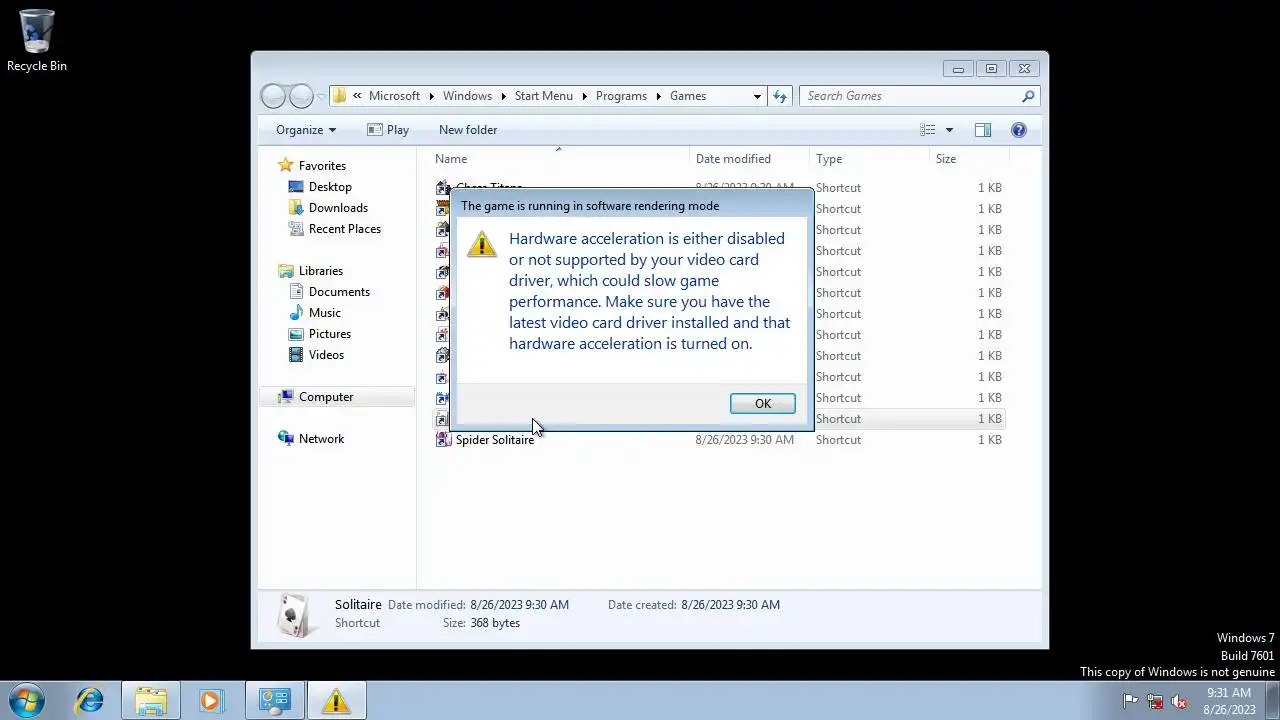Toggle the preview pane
1280x720 pixels.
tap(983, 130)
